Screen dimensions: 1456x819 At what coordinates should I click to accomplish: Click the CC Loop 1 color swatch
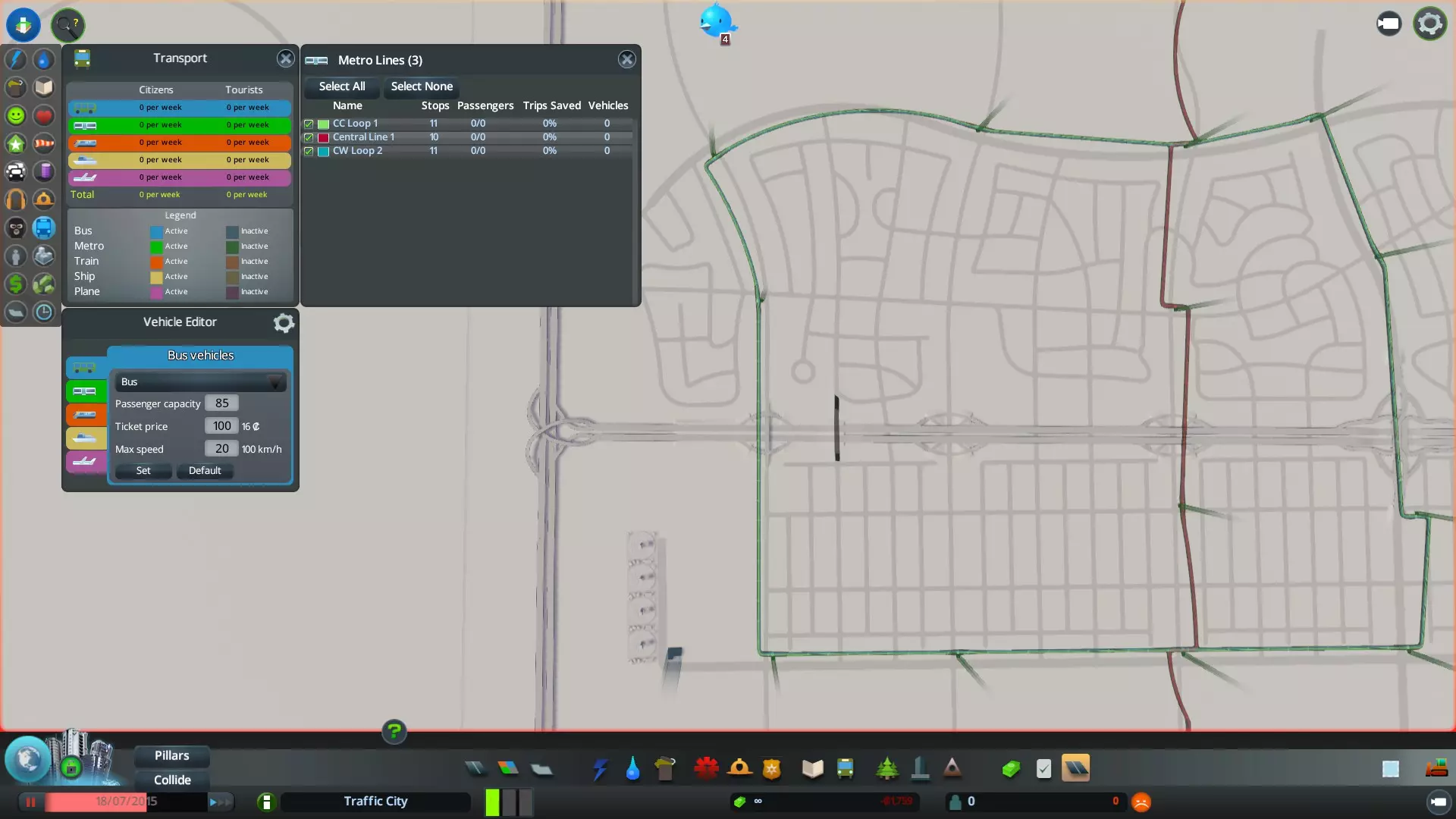coord(323,124)
